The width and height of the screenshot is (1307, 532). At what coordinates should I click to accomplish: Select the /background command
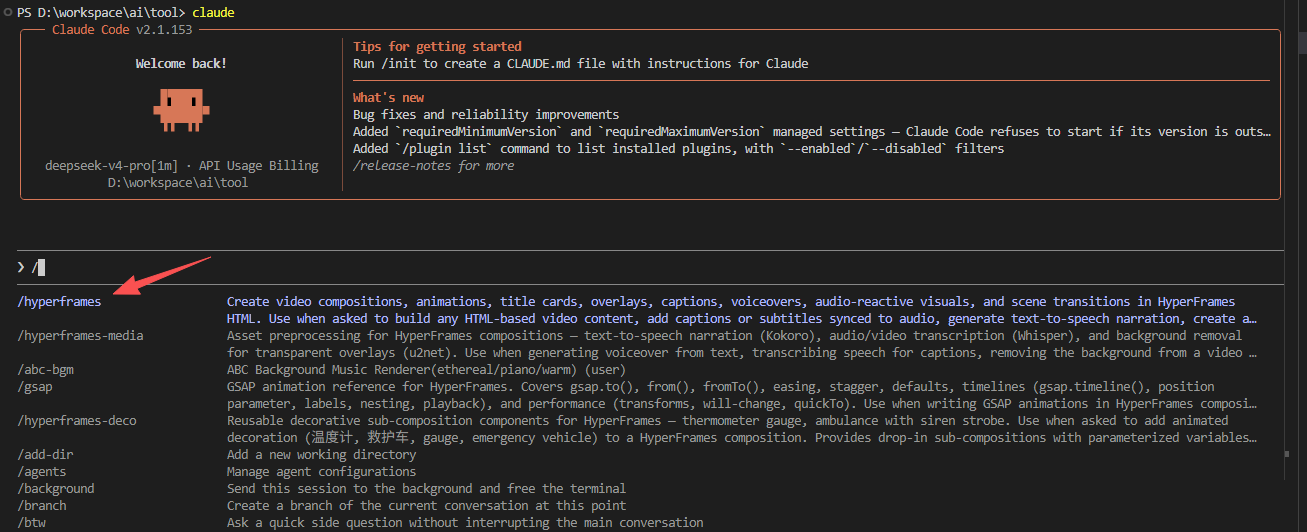pyautogui.click(x=56, y=488)
